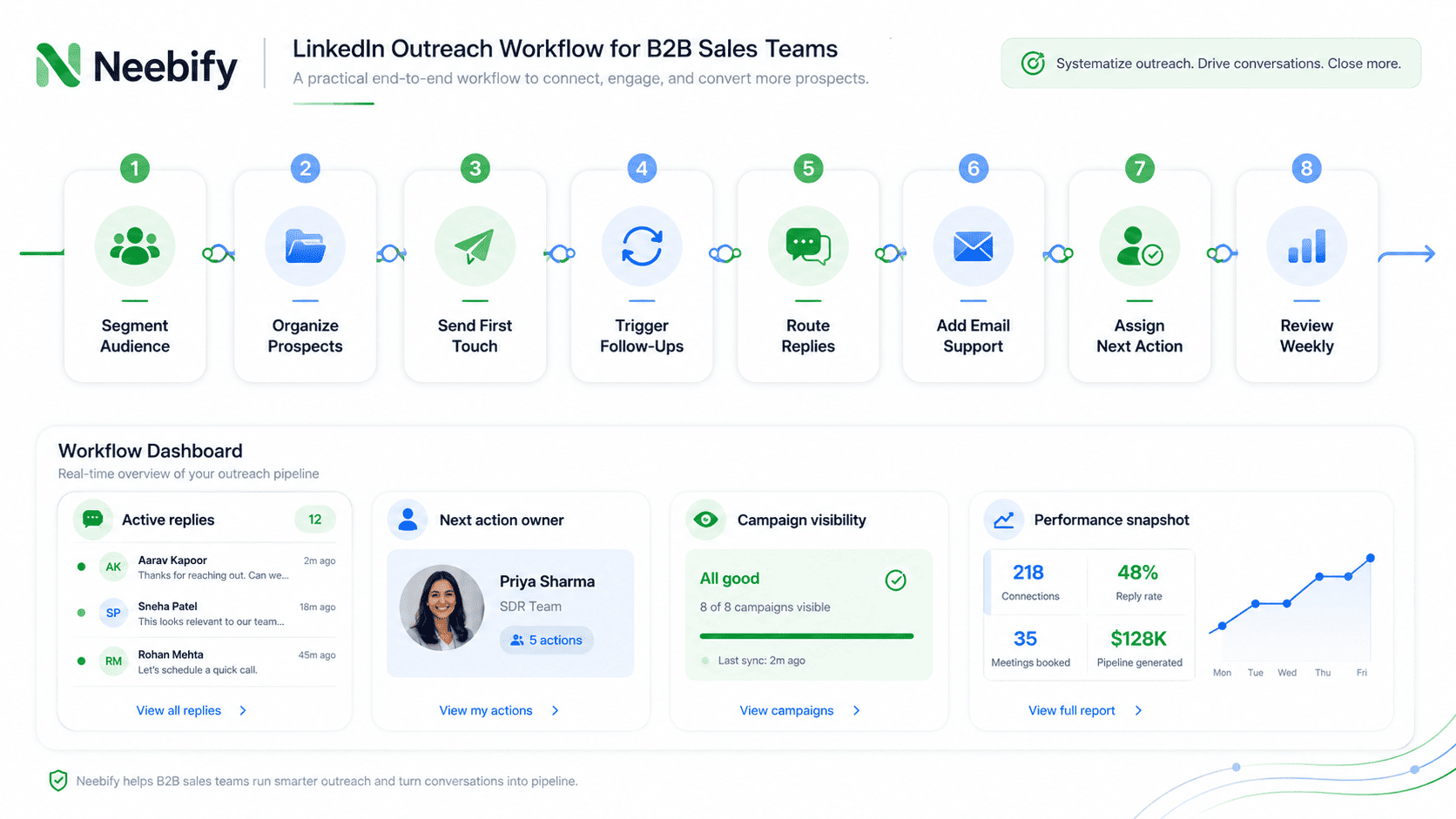The width and height of the screenshot is (1456, 819).
Task: Click the Mon data point on the performance chart
Action: [1223, 626]
